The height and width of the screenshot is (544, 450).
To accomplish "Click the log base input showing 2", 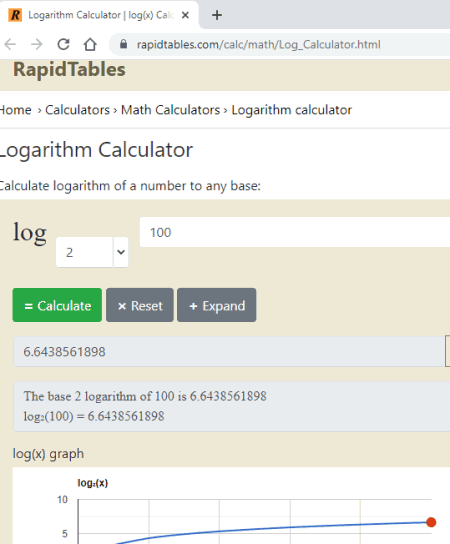I will [84, 252].
